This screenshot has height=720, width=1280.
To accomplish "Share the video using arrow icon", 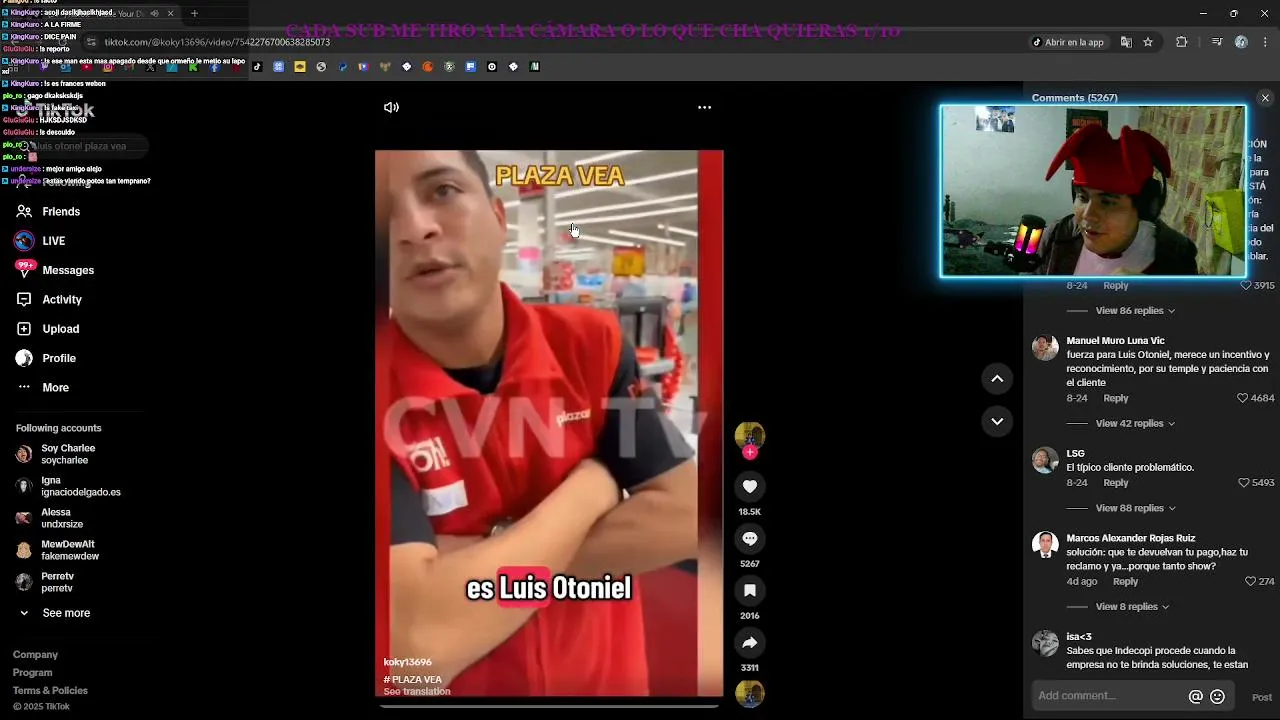I will 749,643.
